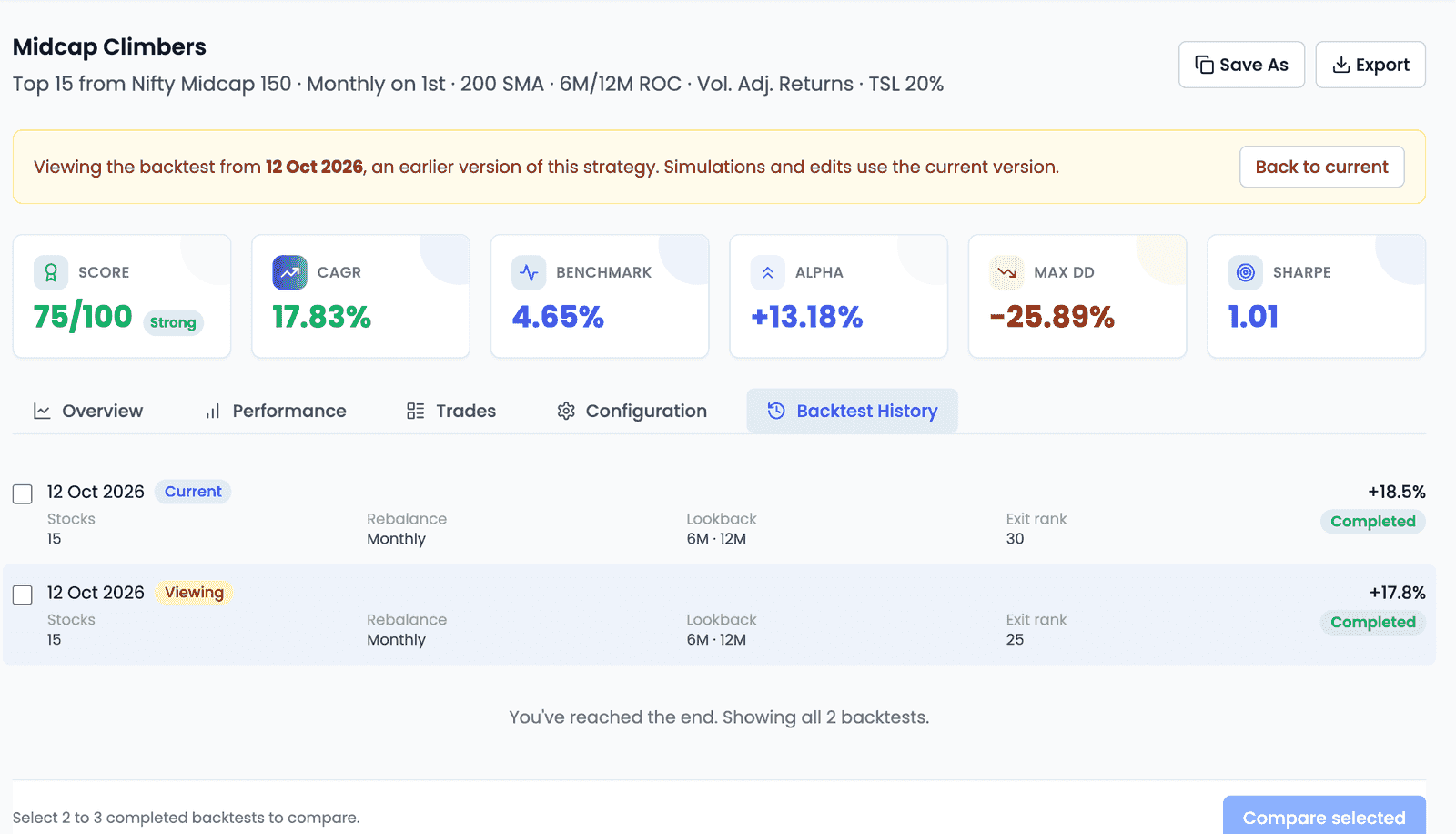Click the 1.01 Sharpe value

1253,317
